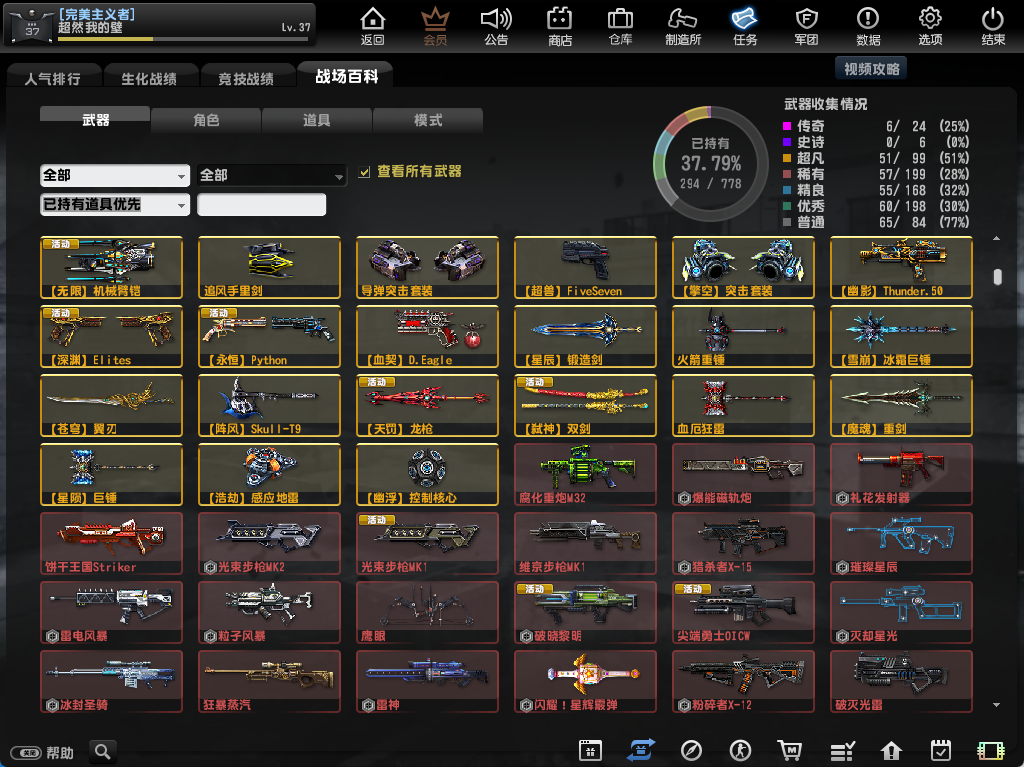Open the 火箭重锤 weapon card
This screenshot has height=767, width=1024.
[x=743, y=336]
